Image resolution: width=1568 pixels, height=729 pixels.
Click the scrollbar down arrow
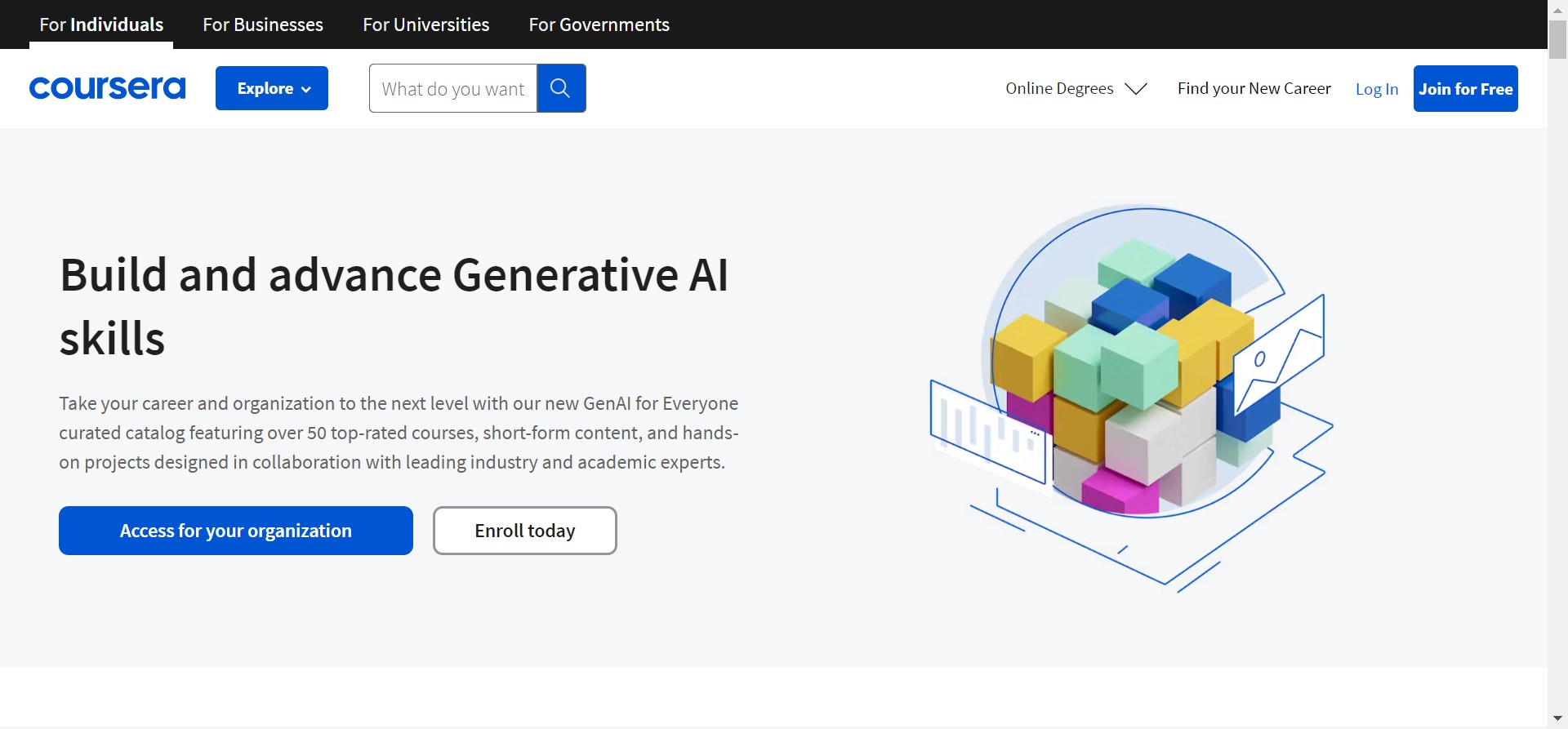tap(1557, 718)
